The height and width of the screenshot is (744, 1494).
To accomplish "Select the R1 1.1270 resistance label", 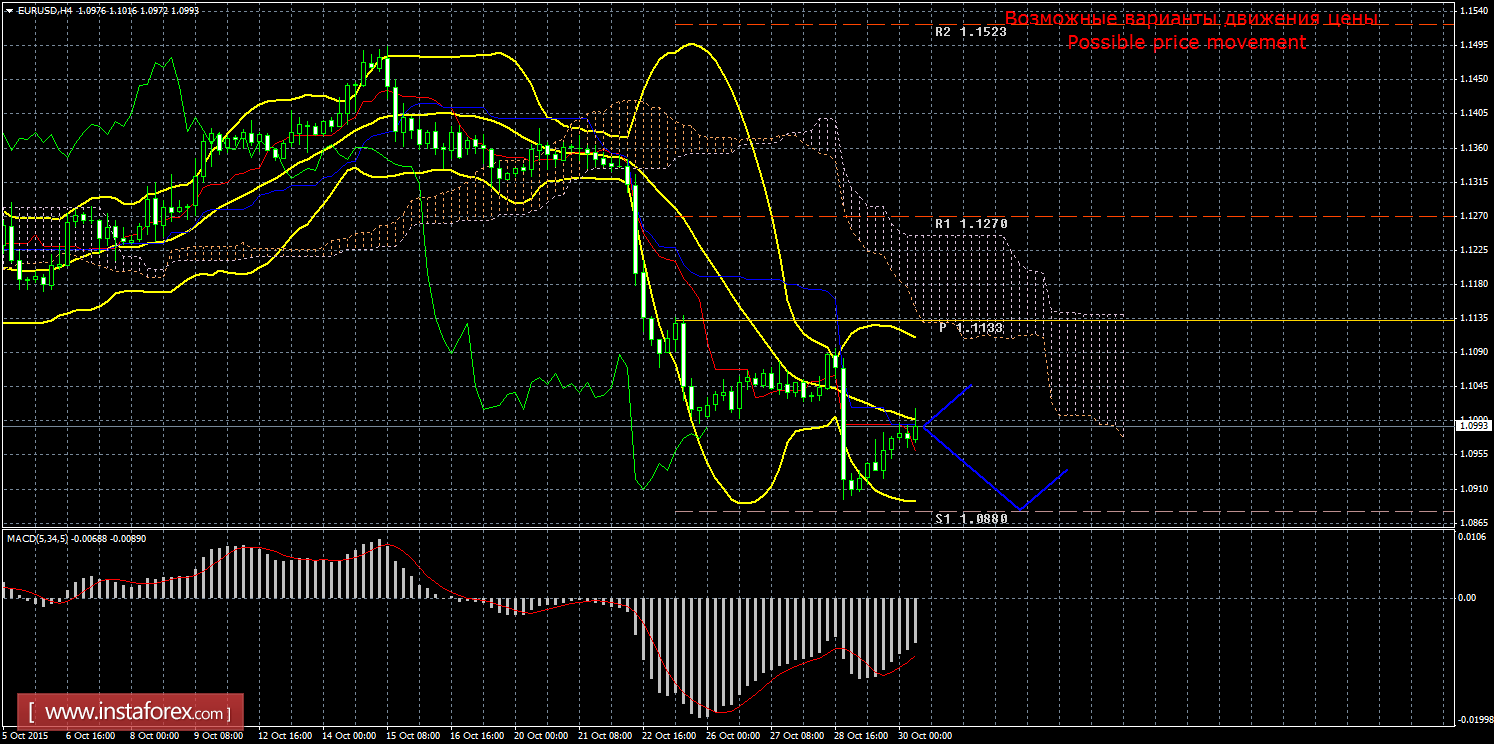I will coord(970,224).
